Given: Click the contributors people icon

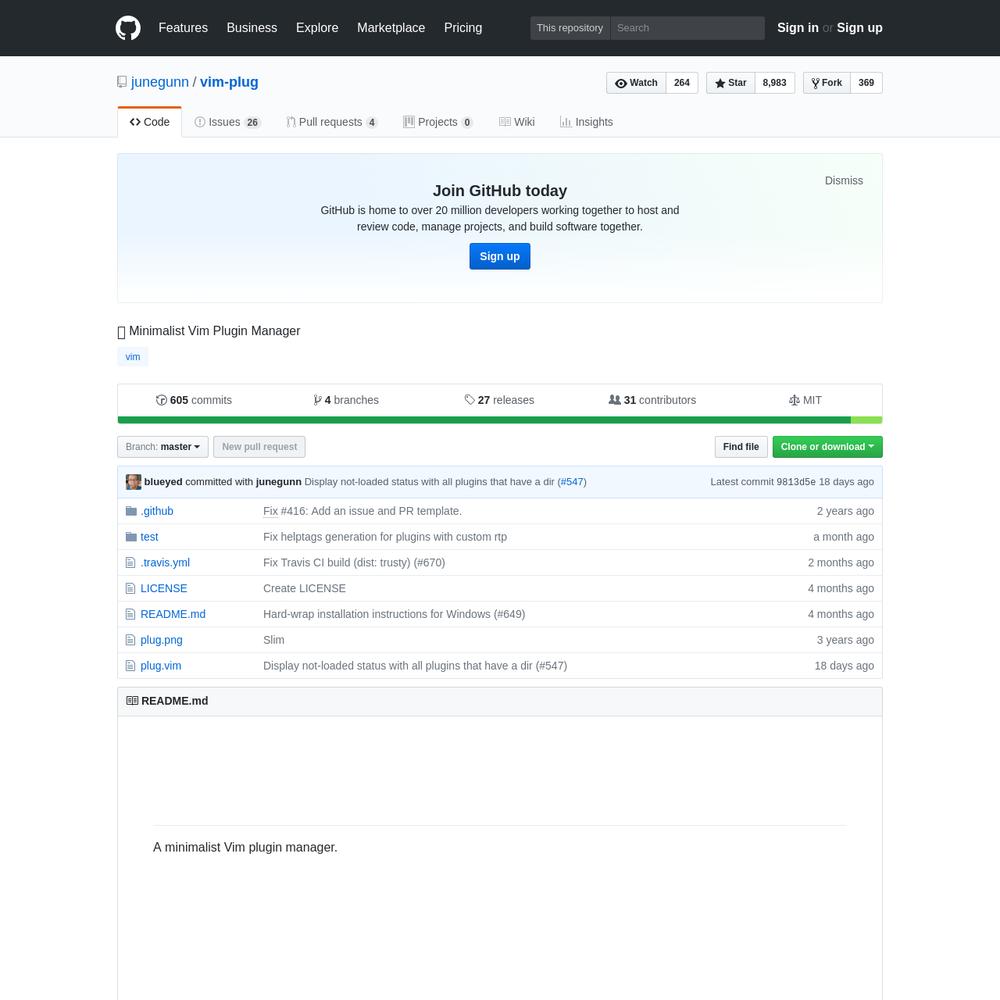Looking at the screenshot, I should [x=614, y=399].
